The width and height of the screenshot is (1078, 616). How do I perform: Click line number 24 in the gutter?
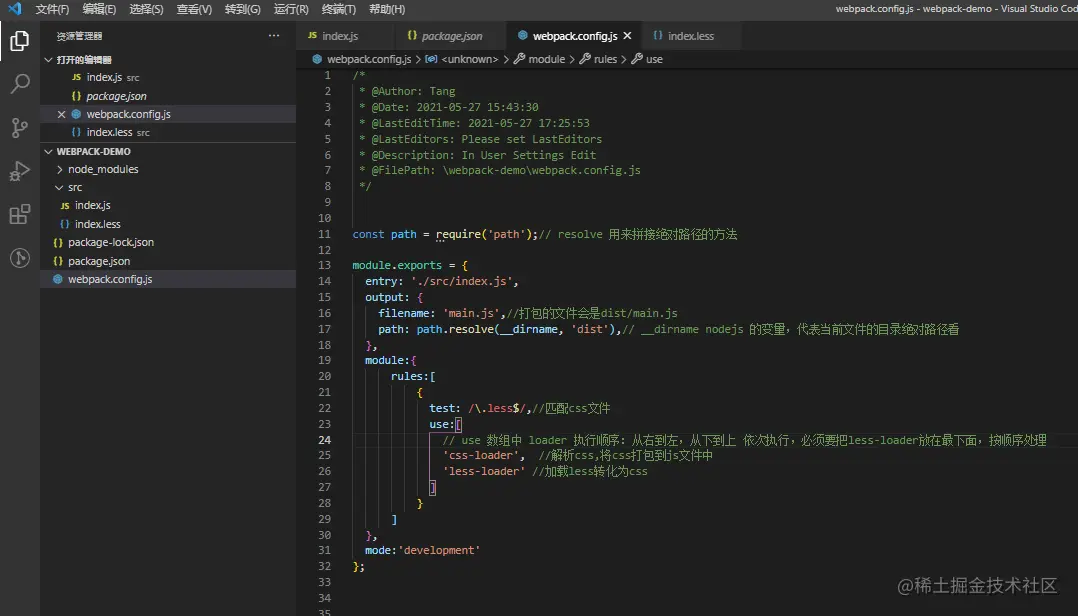pyautogui.click(x=324, y=440)
